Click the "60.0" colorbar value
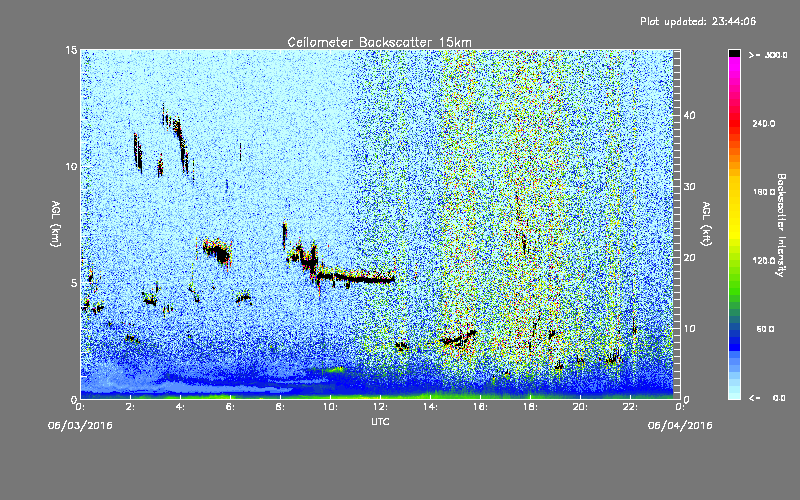Viewport: 800px width, 500px height. point(765,329)
